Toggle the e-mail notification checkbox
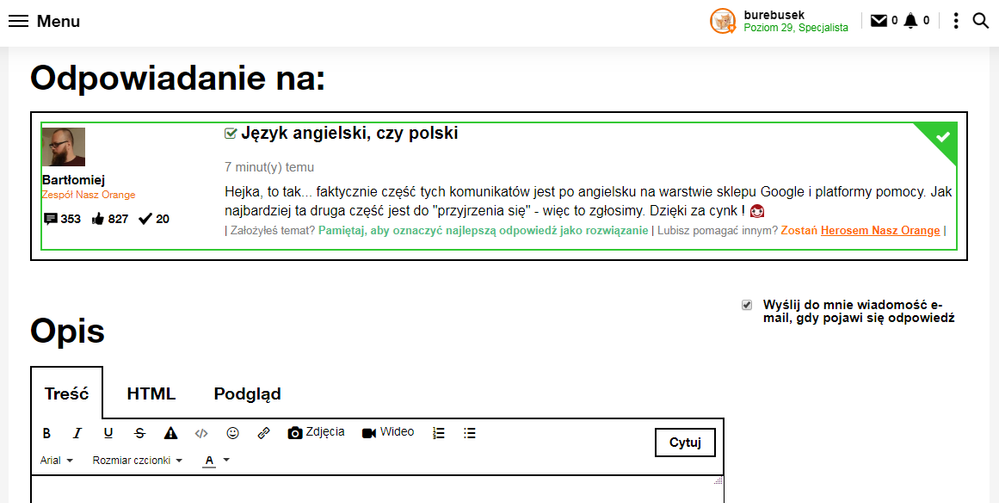Image resolution: width=999 pixels, height=503 pixels. click(x=747, y=305)
